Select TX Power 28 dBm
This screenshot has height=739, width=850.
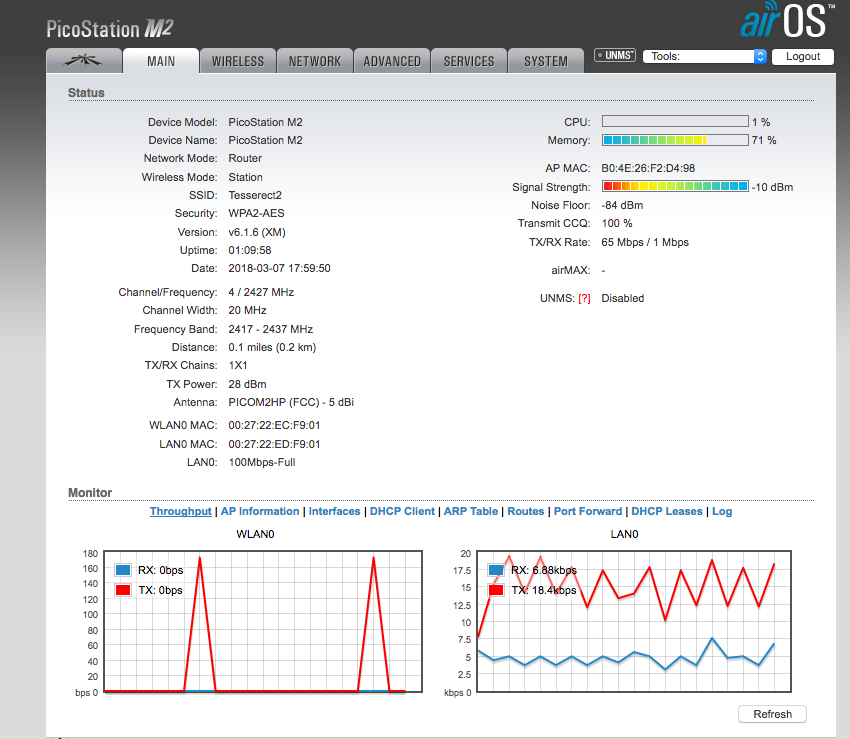coord(247,384)
